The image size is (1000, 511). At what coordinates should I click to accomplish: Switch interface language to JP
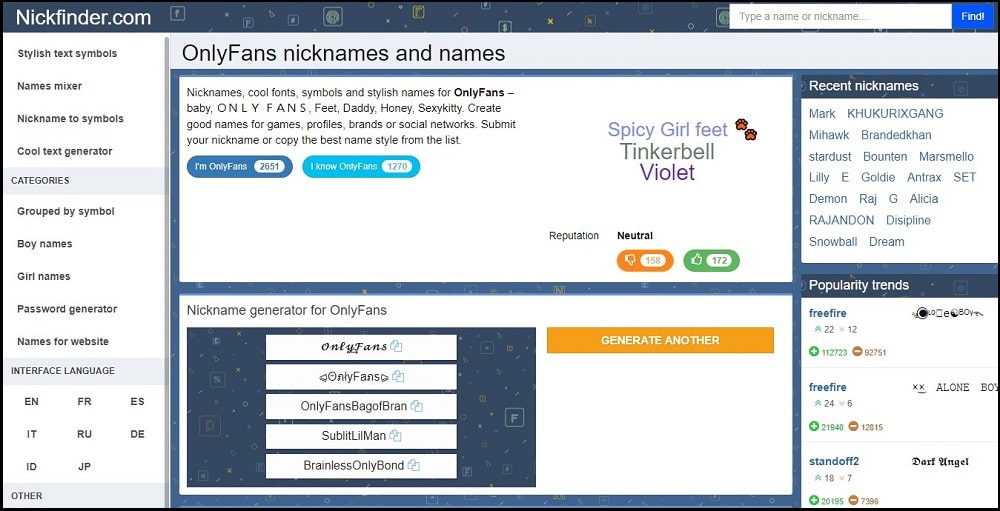pos(84,466)
